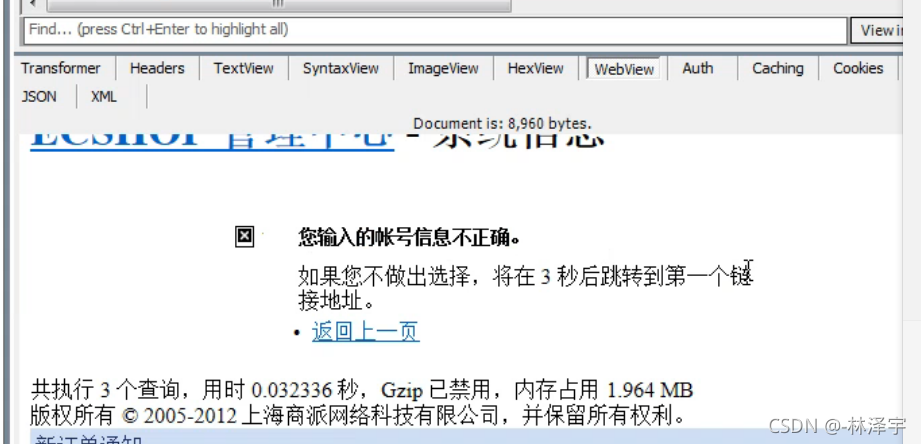Open the Cookies tab
This screenshot has height=444, width=921.
[858, 69]
